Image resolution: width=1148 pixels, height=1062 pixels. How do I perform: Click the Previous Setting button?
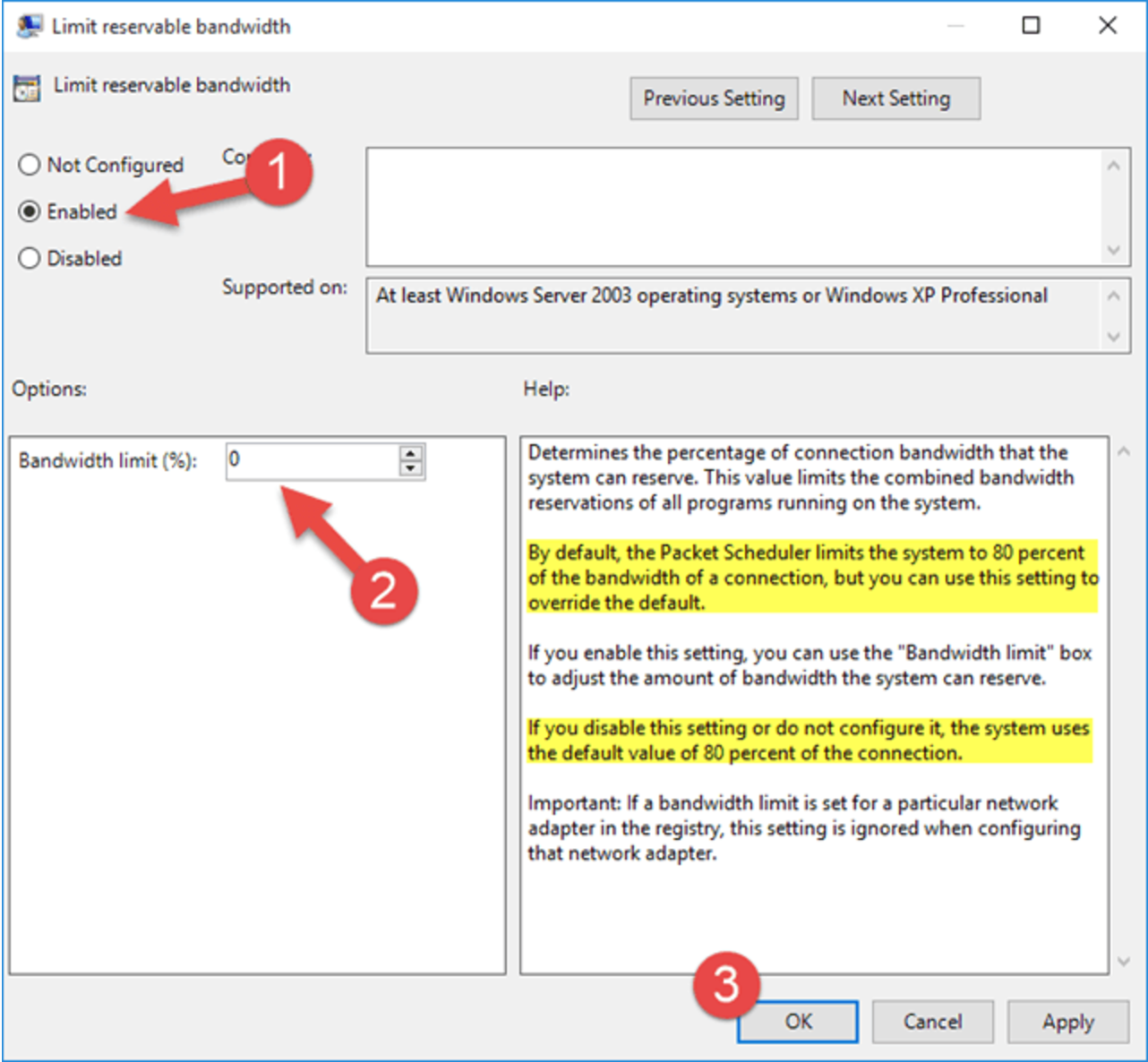tap(714, 98)
